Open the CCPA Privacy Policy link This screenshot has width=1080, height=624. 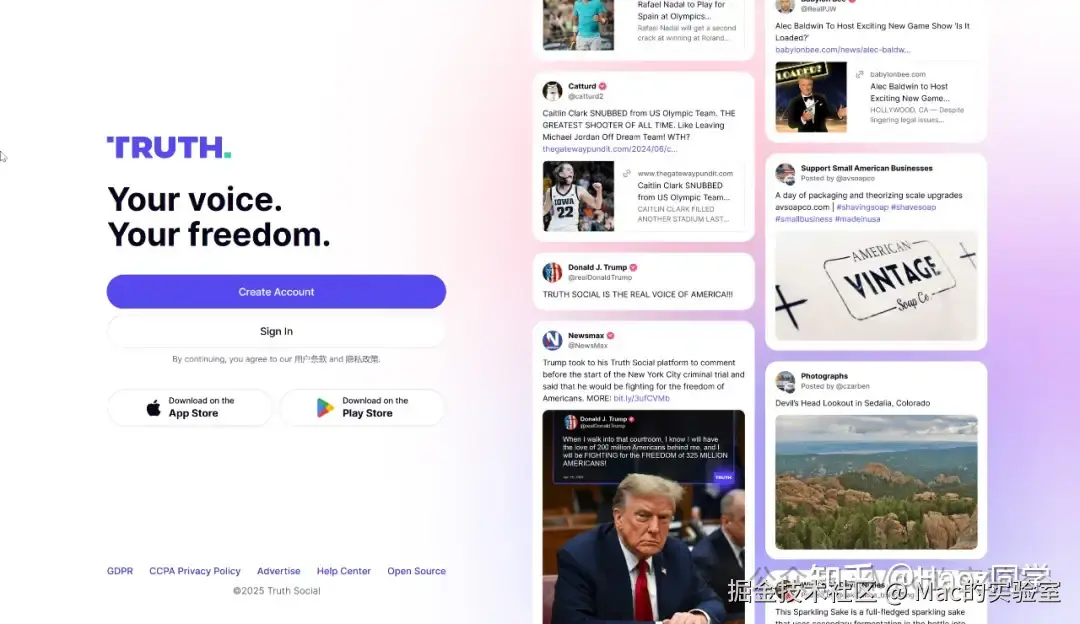tap(195, 571)
